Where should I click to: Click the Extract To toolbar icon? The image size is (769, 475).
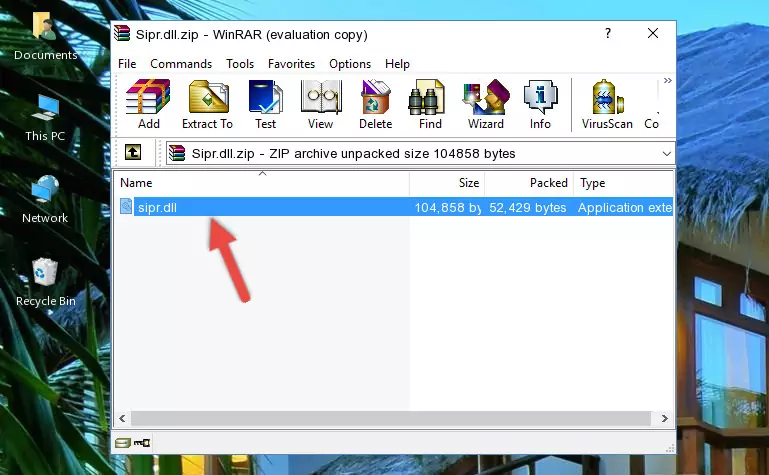tap(207, 104)
